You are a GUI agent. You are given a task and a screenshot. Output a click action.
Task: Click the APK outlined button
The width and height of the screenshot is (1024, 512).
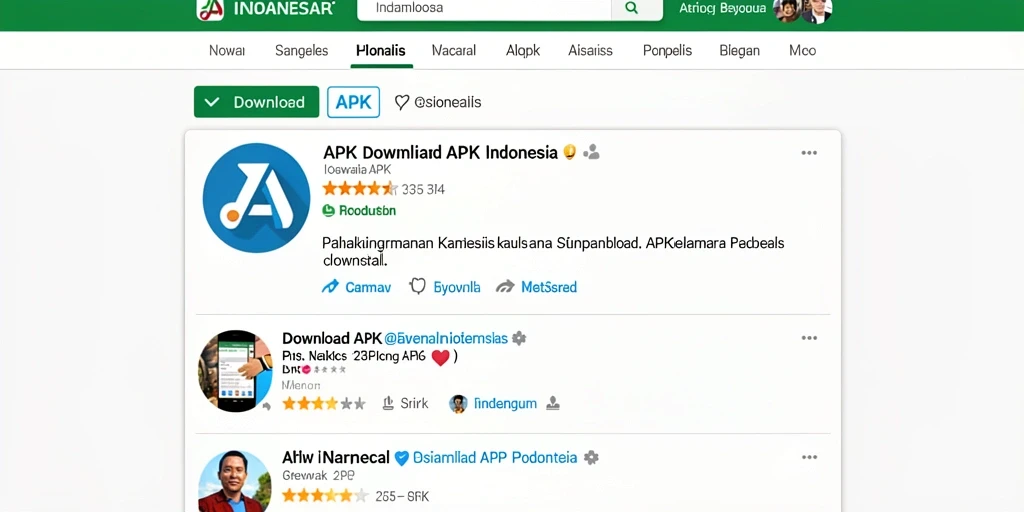(353, 102)
